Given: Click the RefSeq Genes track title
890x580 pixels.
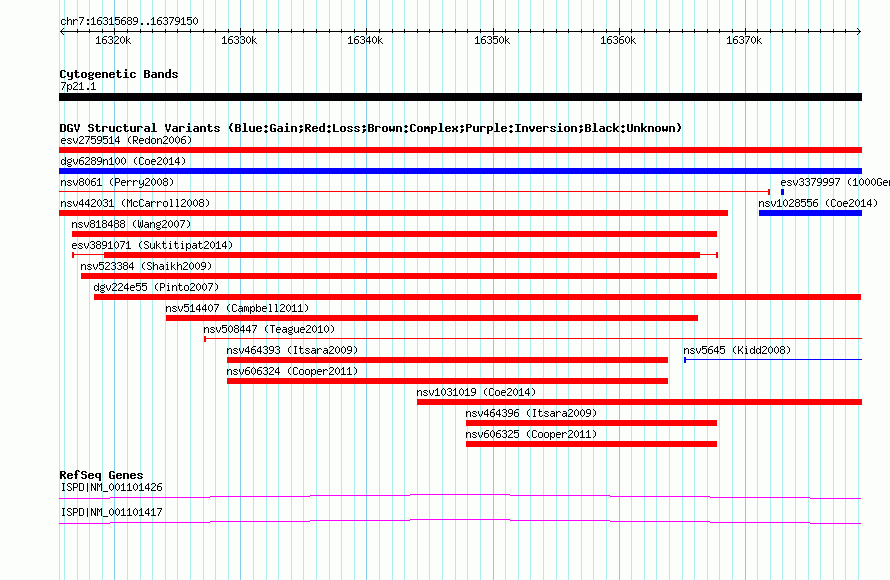Looking at the screenshot, I should pyautogui.click(x=101, y=475).
